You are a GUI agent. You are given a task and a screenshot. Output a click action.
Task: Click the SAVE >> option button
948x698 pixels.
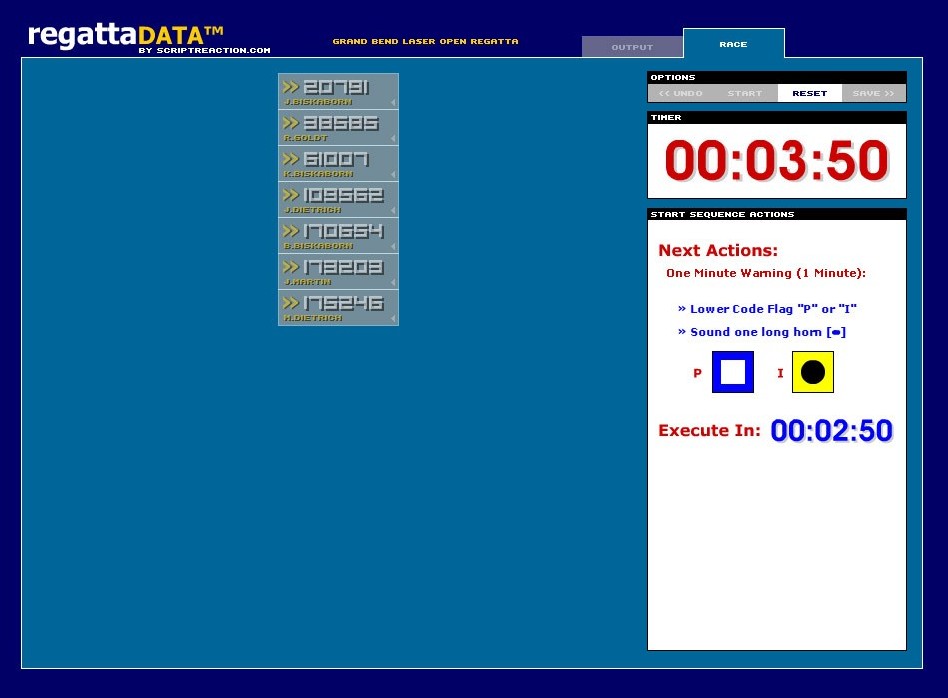(874, 93)
